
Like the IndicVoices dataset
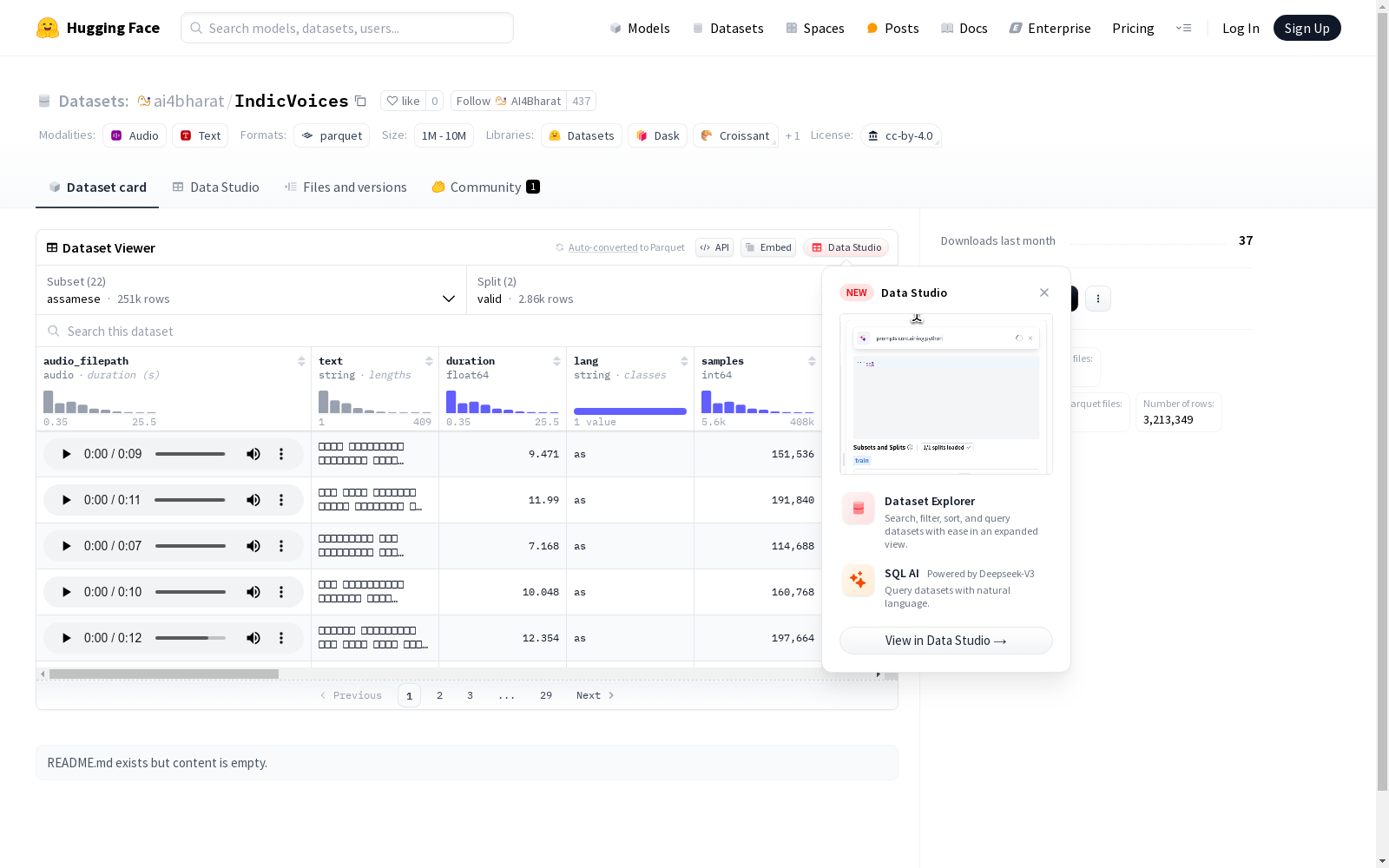pos(403,101)
